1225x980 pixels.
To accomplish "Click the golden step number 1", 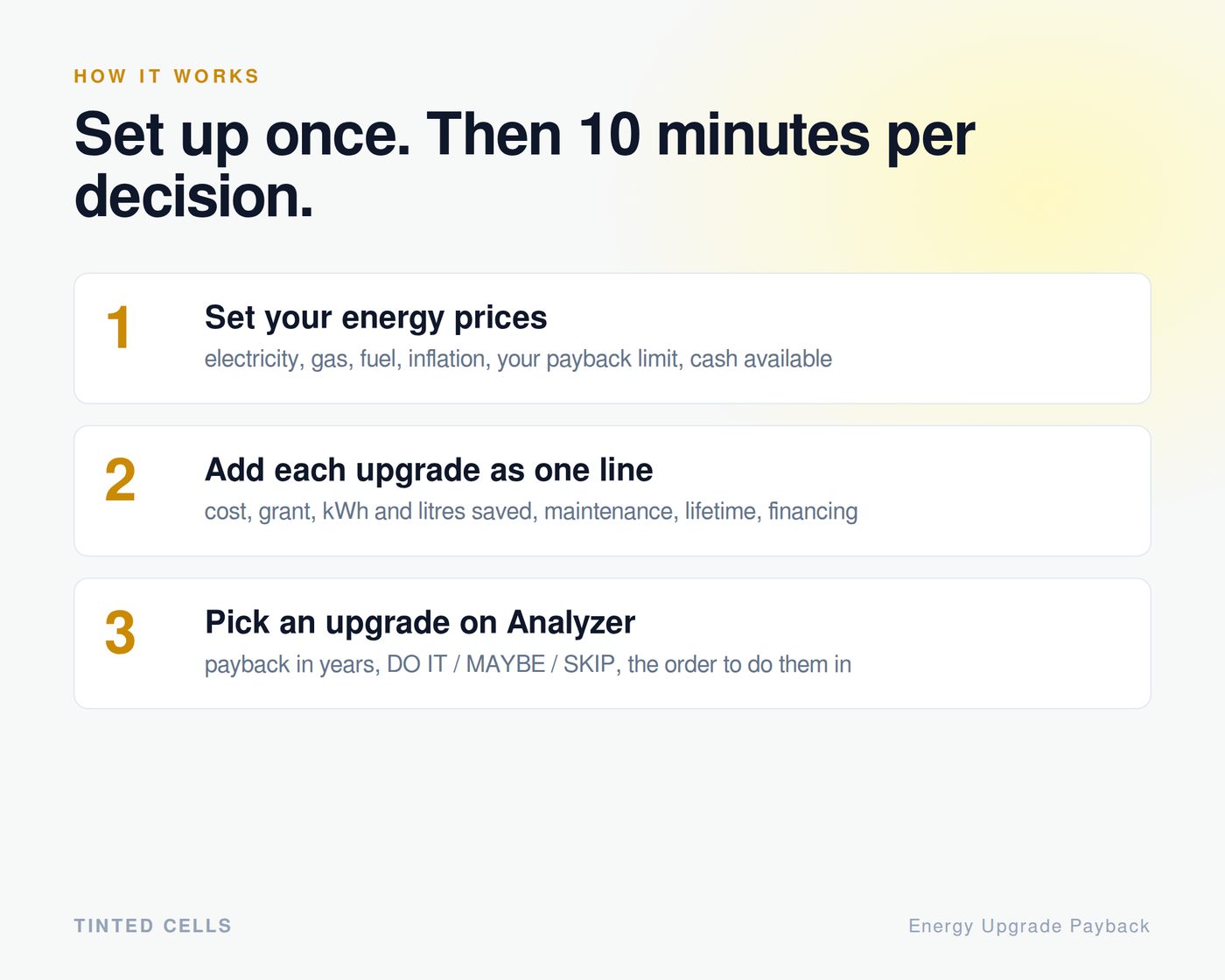I will click(x=119, y=329).
